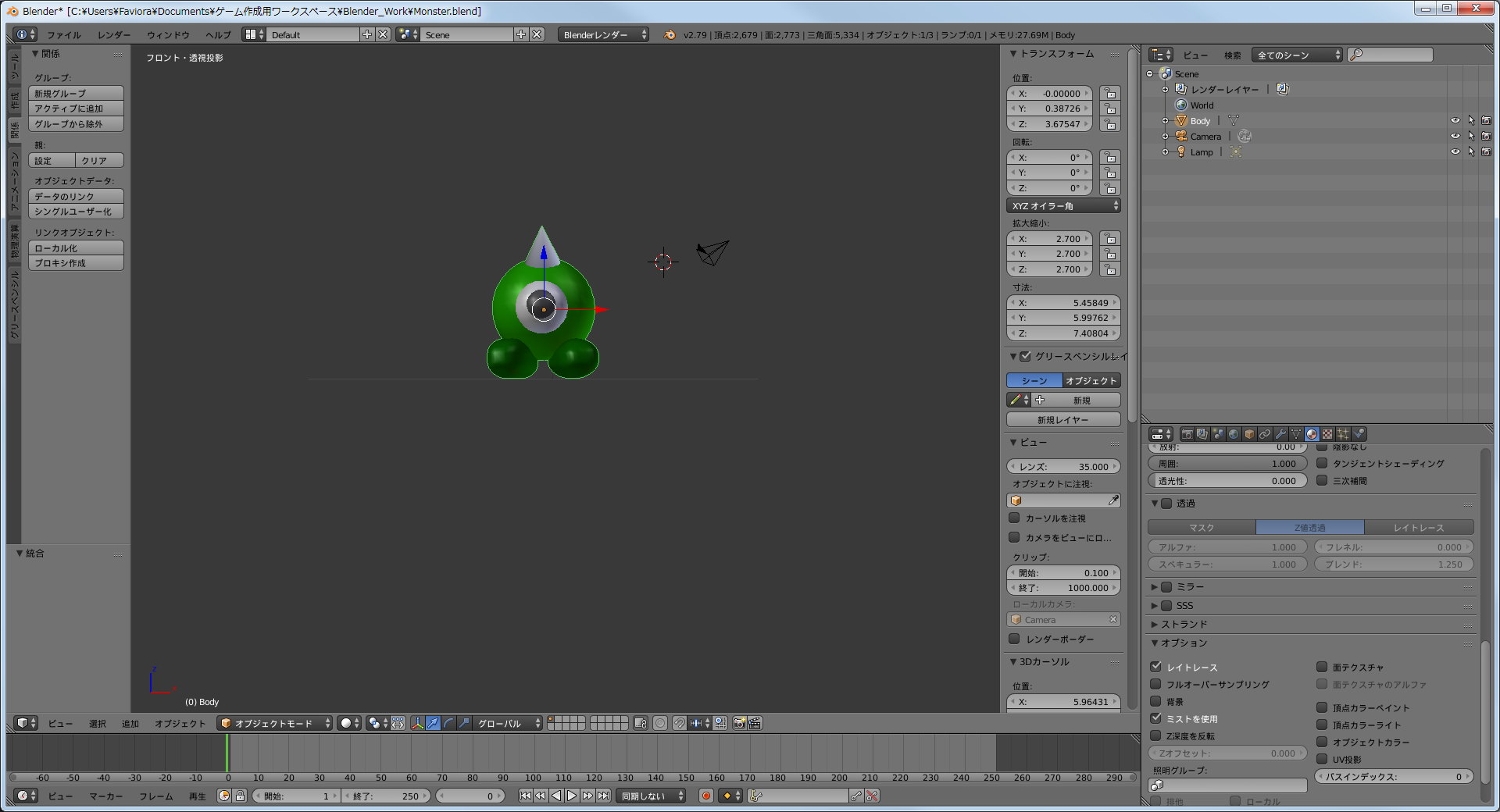Check フルオーバーサンプリング option
1500x812 pixels.
pyautogui.click(x=1156, y=684)
